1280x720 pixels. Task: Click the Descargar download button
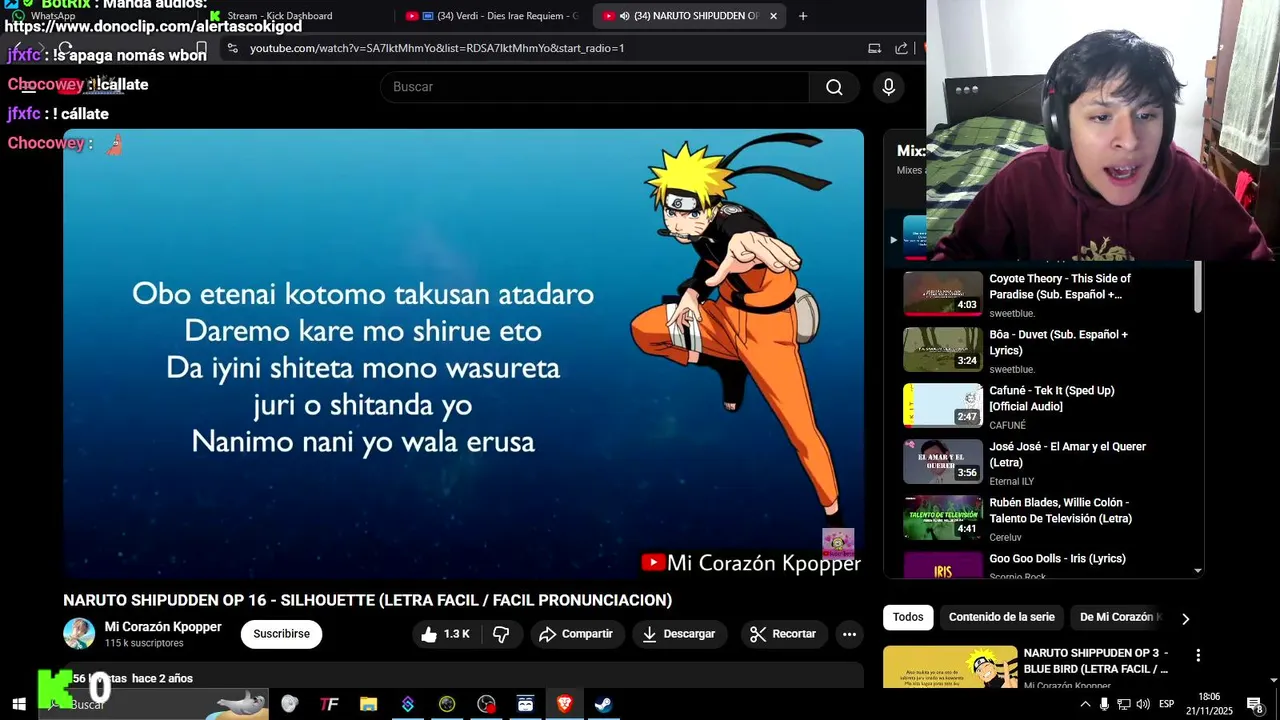click(x=679, y=634)
